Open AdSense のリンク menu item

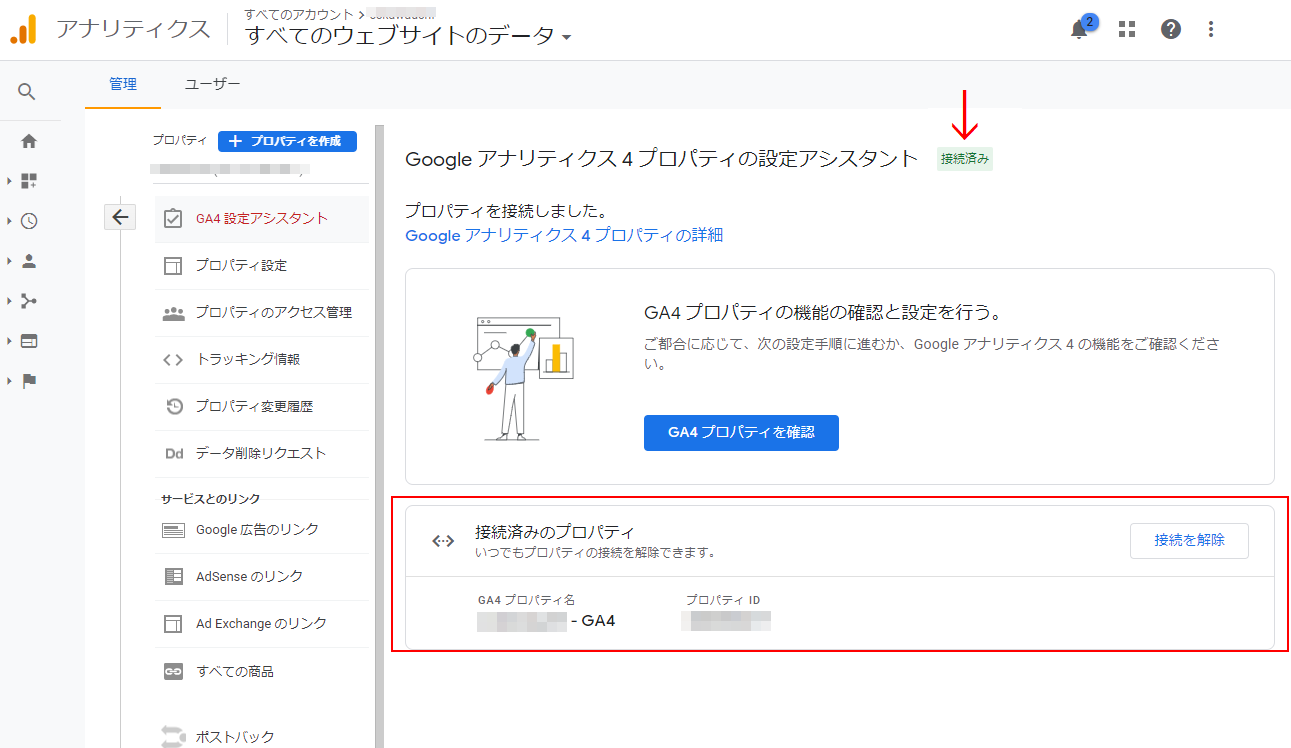[x=262, y=576]
